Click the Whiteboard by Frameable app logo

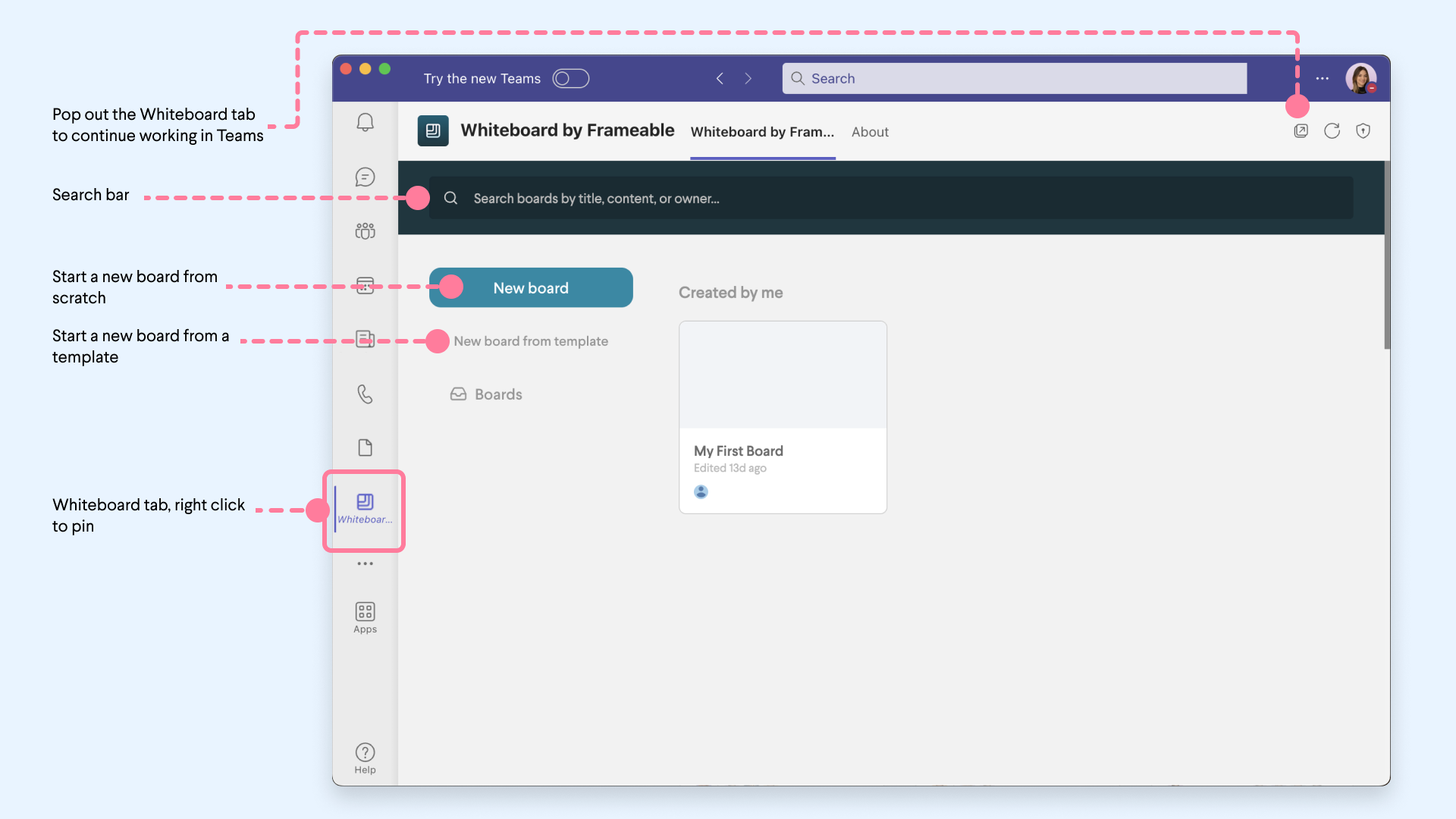coord(433,130)
